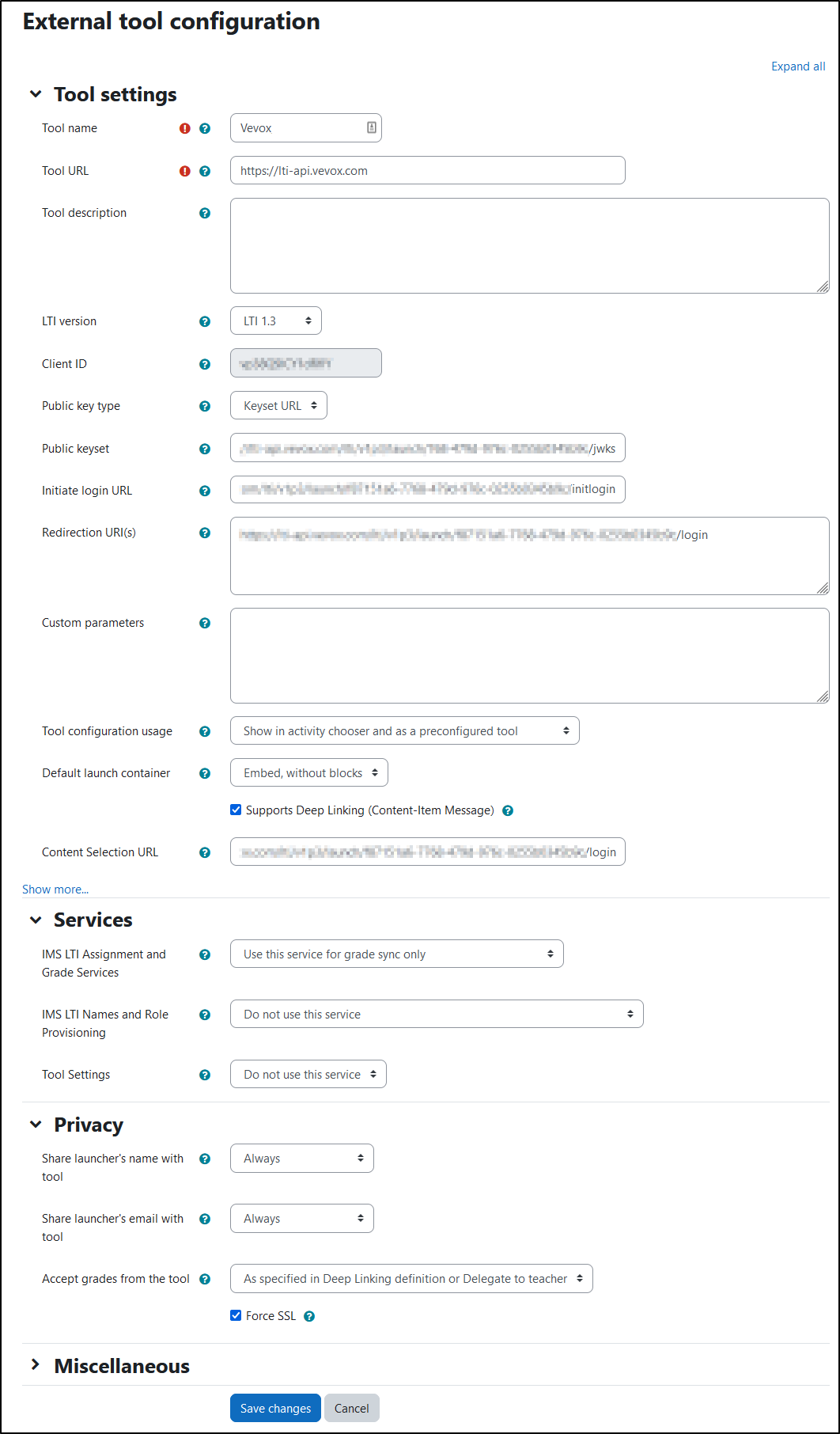
Task: Uncheck Supports Deep Linking (Content-Item Message)
Action: point(236,810)
